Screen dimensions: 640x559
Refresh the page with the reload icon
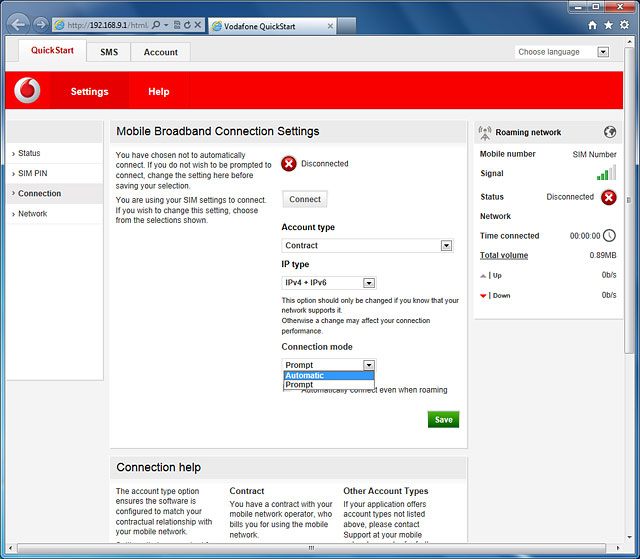point(187,25)
